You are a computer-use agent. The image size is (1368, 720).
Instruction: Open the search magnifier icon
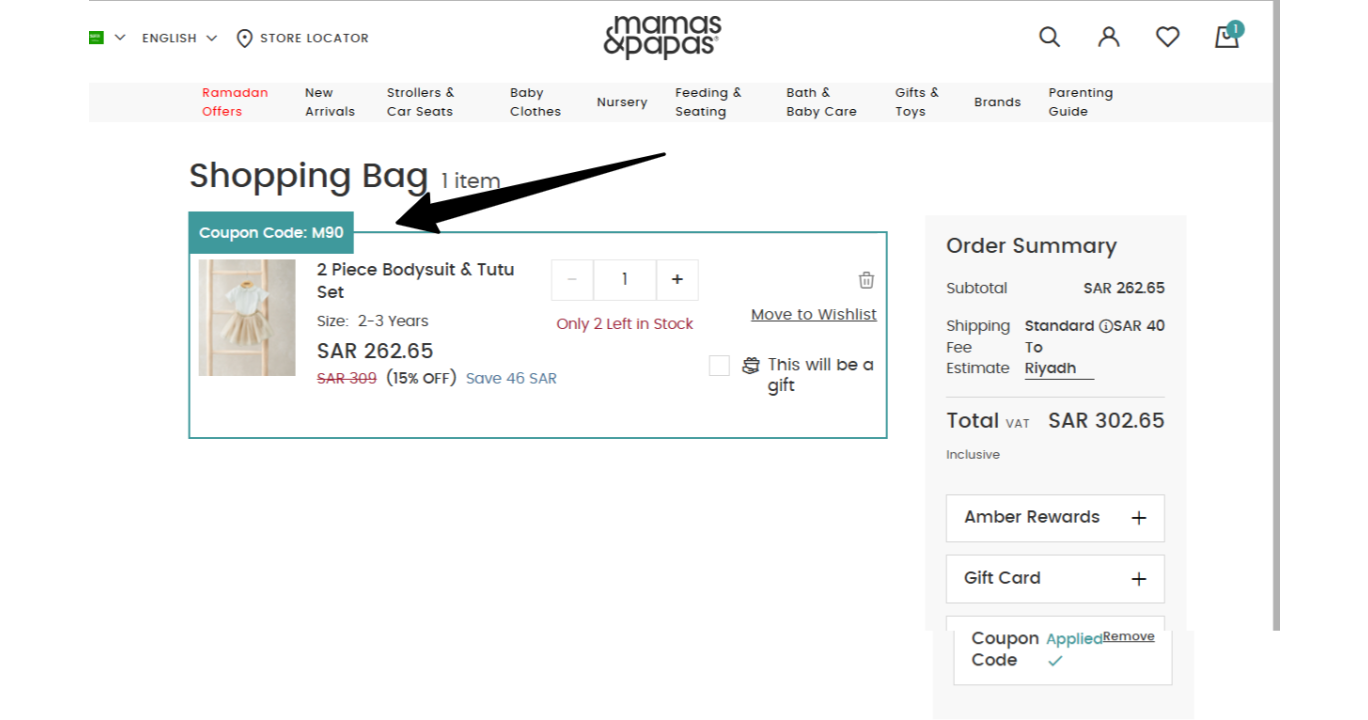pos(1049,37)
